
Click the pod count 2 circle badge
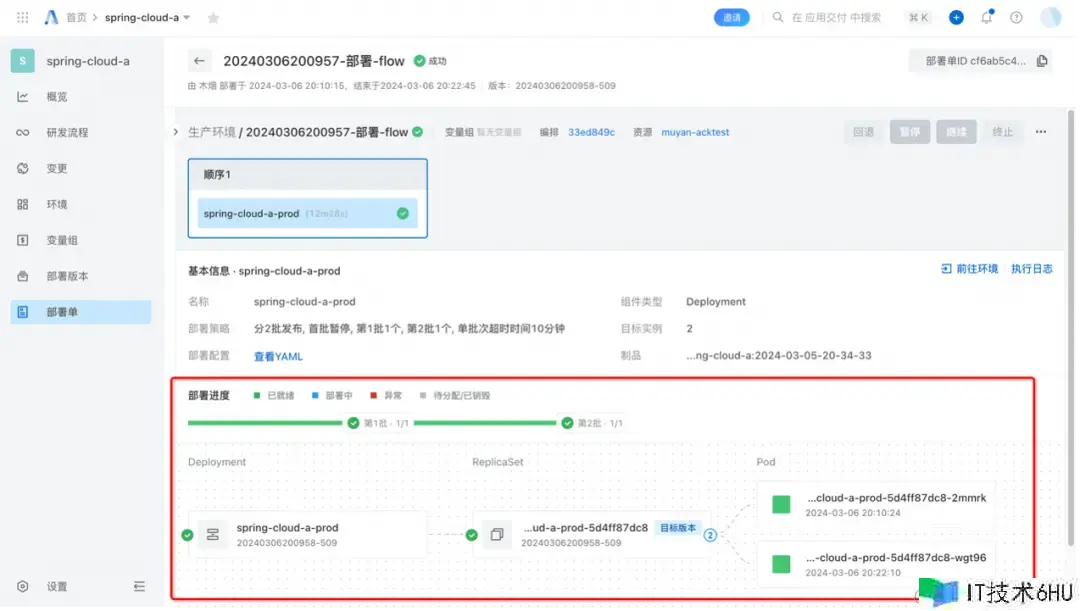[710, 535]
